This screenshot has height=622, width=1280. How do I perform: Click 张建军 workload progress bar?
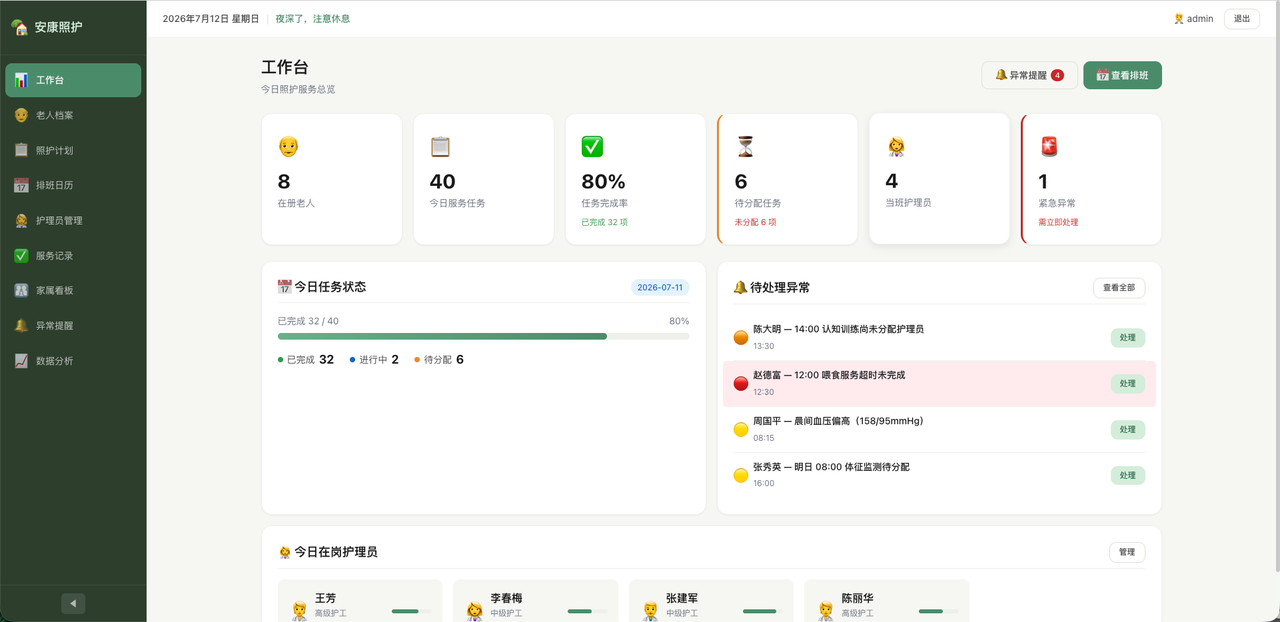(763, 611)
